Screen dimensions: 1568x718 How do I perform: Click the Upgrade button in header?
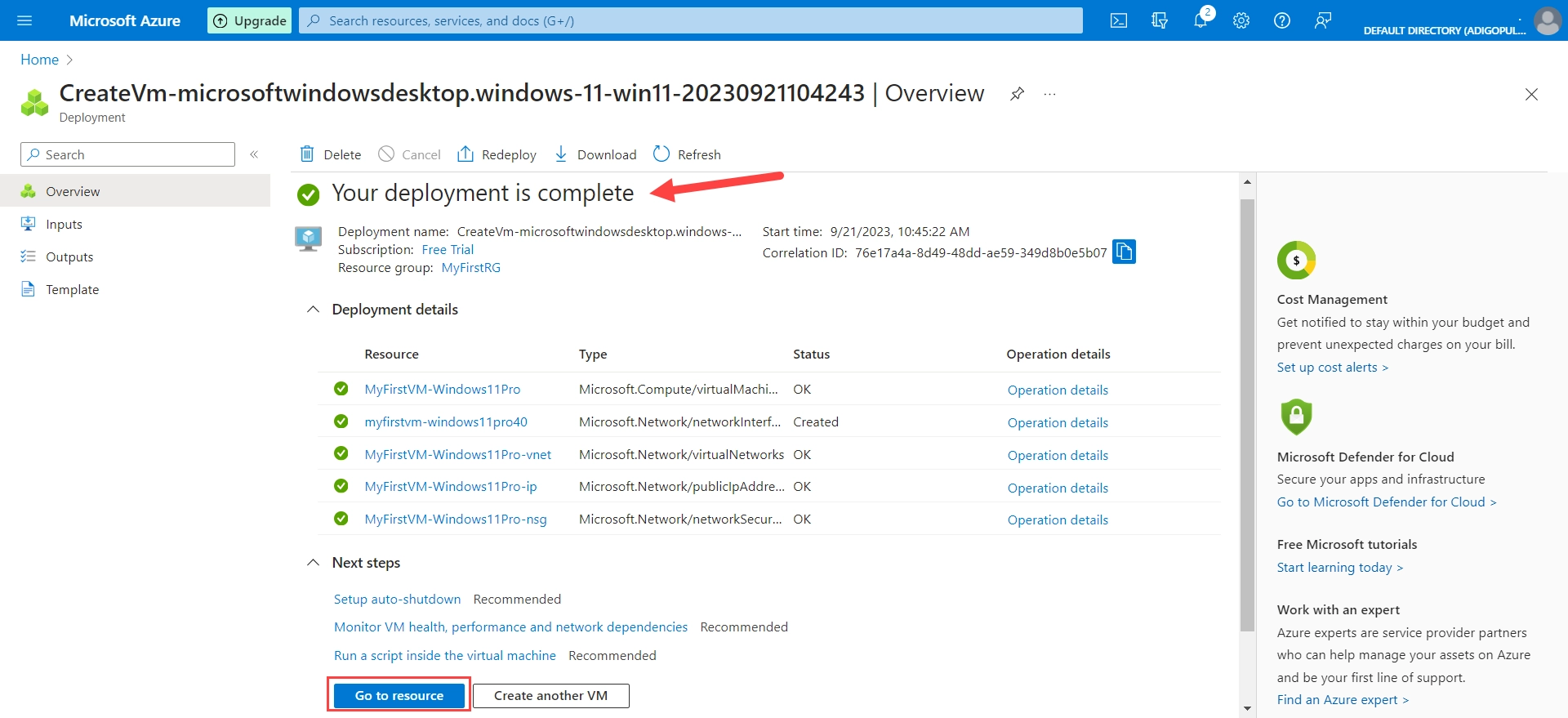point(250,20)
